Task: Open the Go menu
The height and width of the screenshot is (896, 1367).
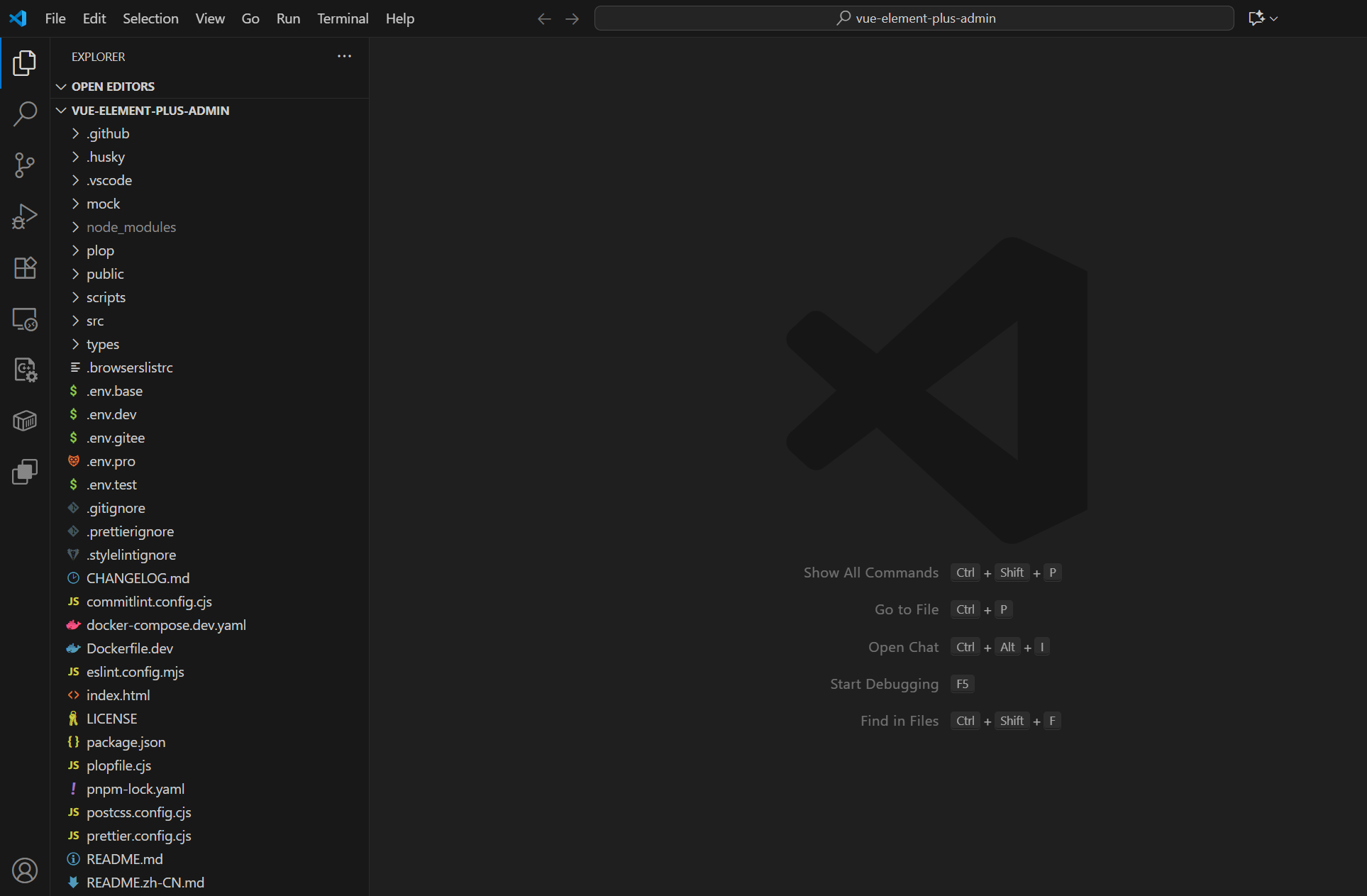Action: click(x=250, y=18)
